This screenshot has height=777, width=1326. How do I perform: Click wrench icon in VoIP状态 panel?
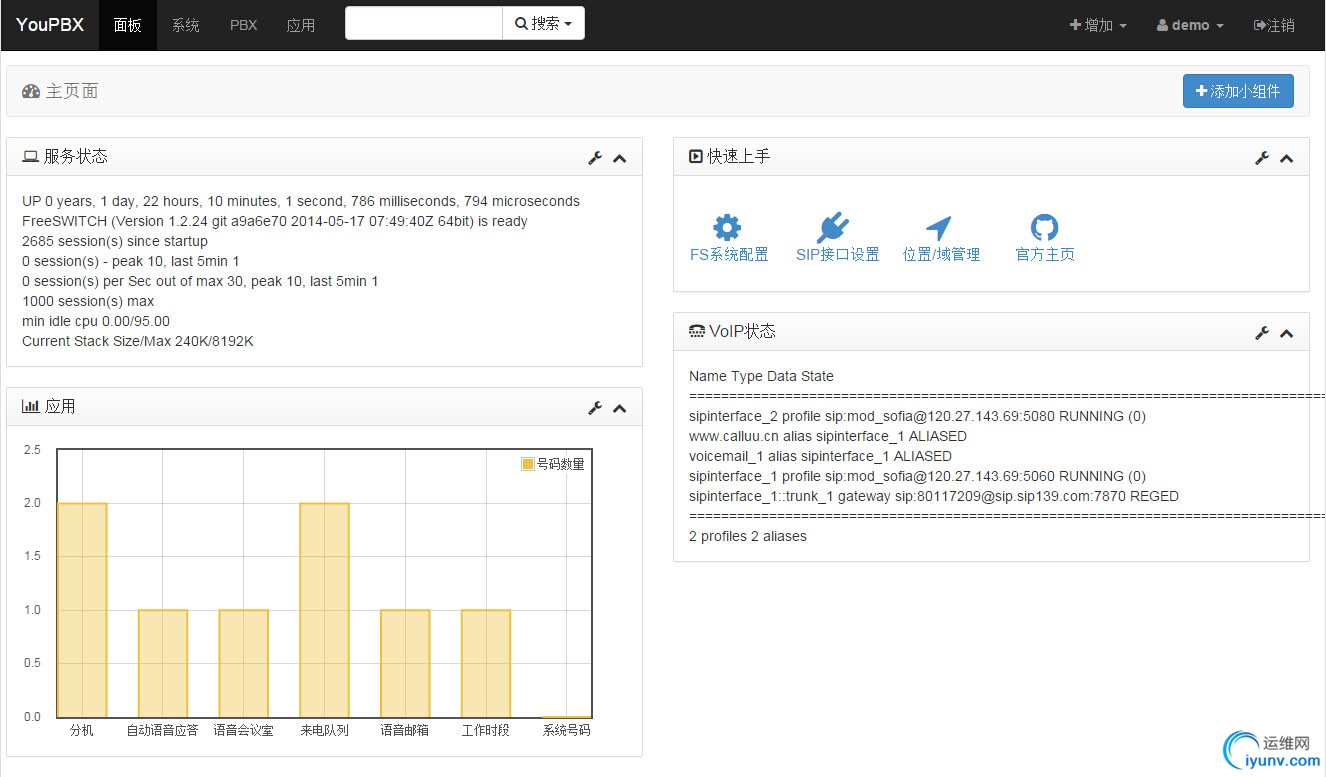click(x=1262, y=333)
